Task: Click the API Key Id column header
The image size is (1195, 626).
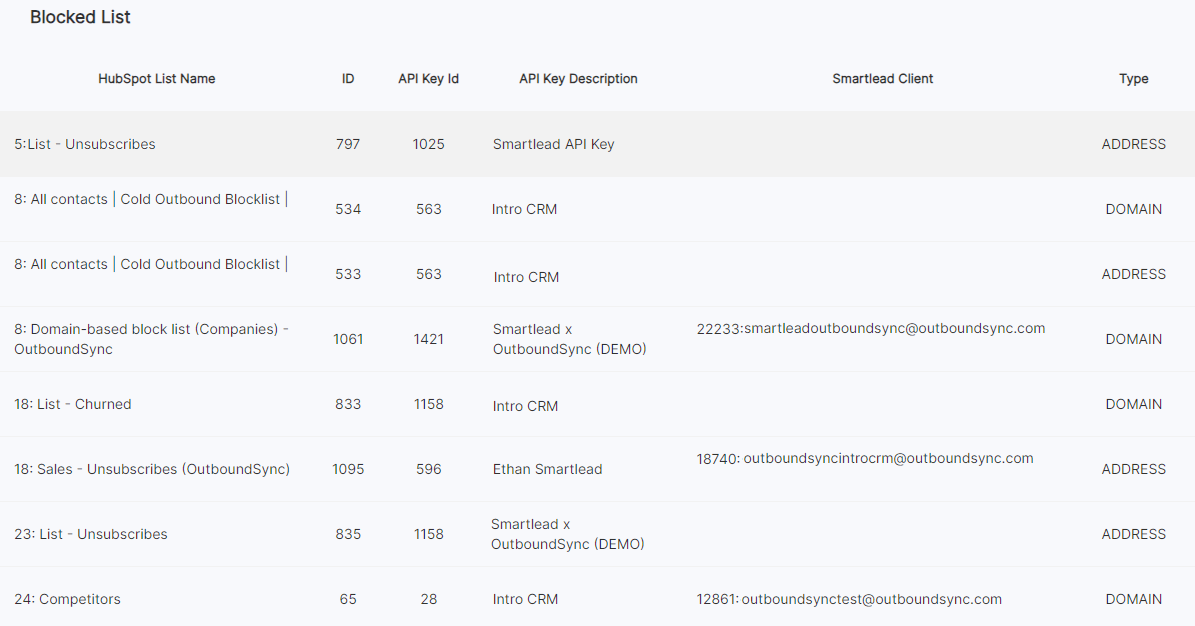Action: pyautogui.click(x=428, y=79)
